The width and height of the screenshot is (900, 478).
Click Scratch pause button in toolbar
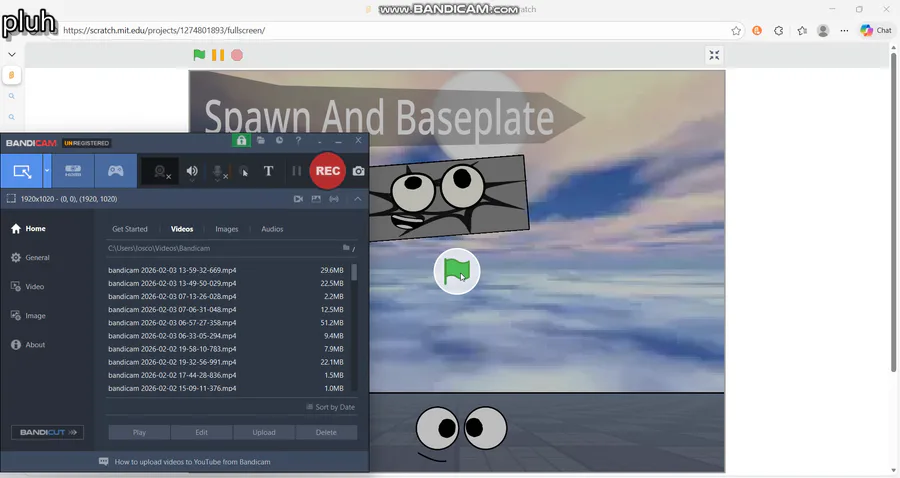[218, 55]
